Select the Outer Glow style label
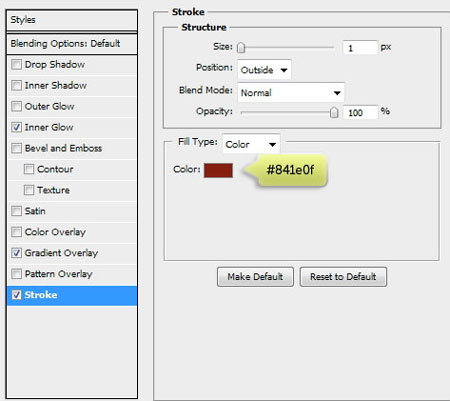450x401 pixels. pos(50,106)
